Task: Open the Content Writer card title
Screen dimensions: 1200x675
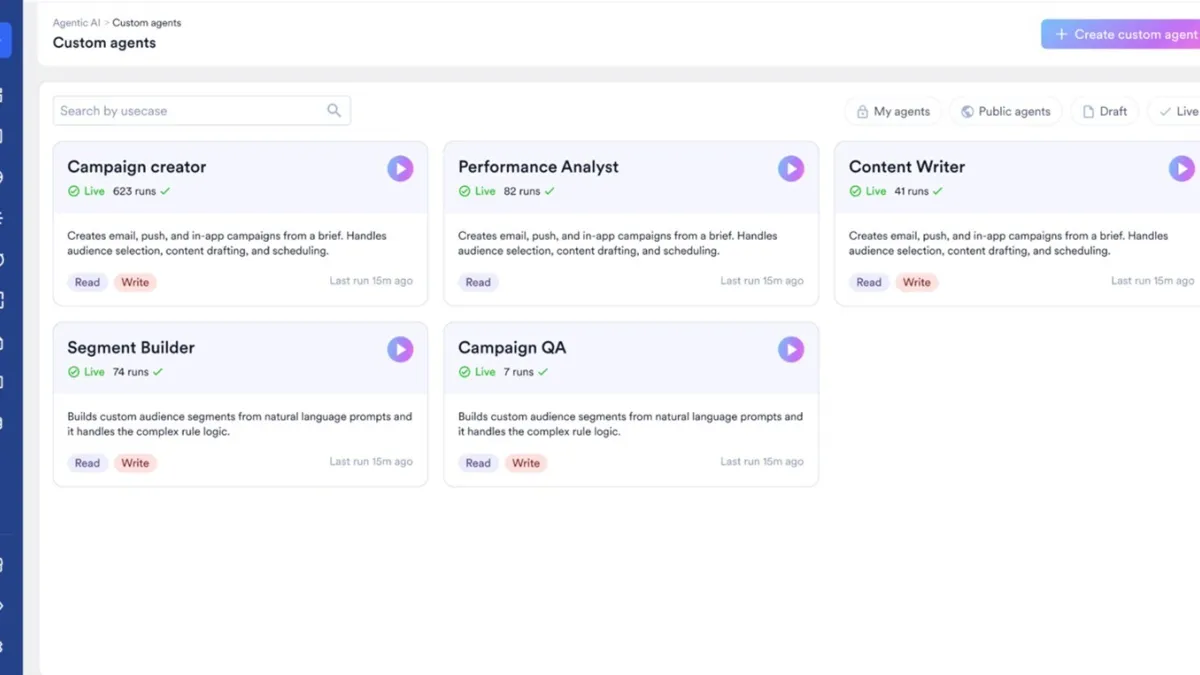Action: pos(907,167)
